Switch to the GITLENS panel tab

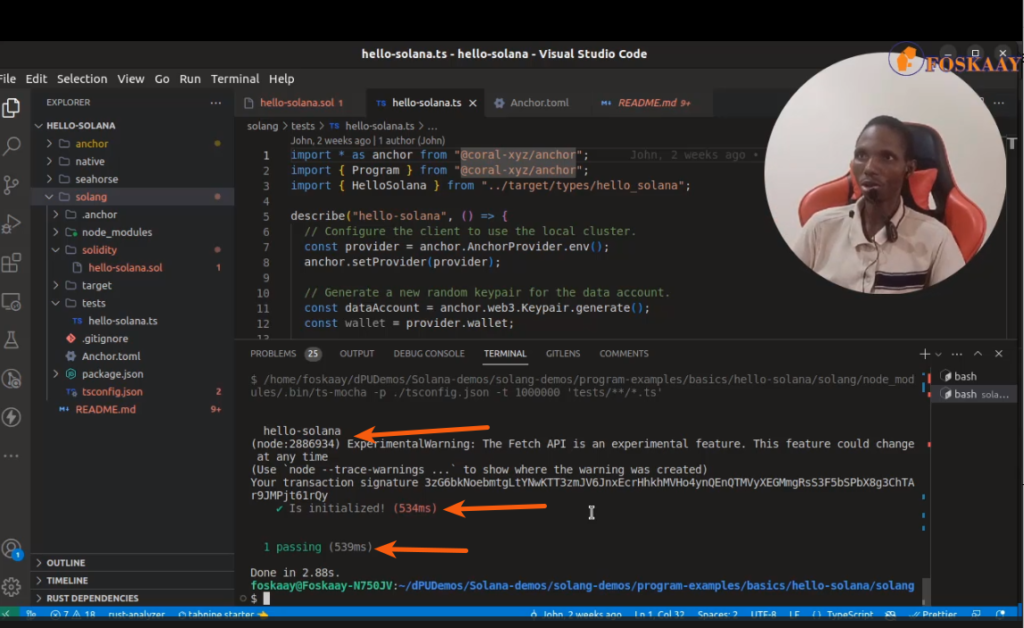563,354
